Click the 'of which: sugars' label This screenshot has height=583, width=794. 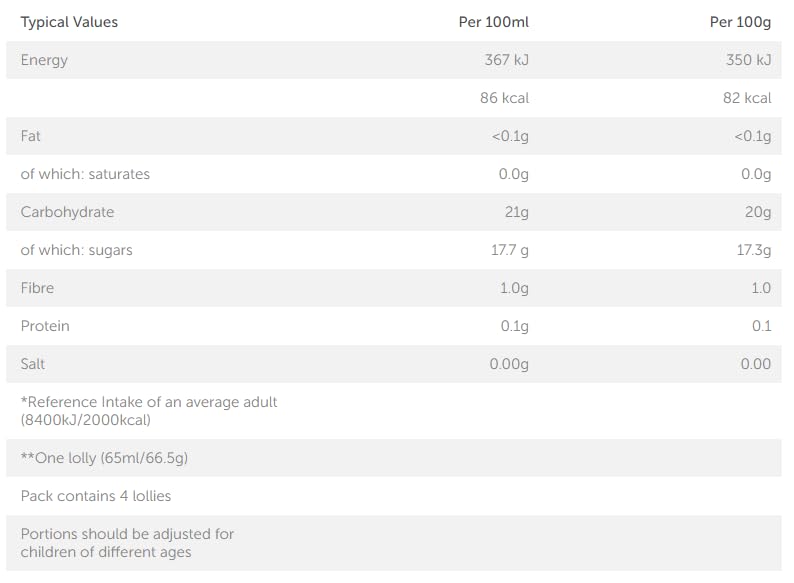point(76,250)
